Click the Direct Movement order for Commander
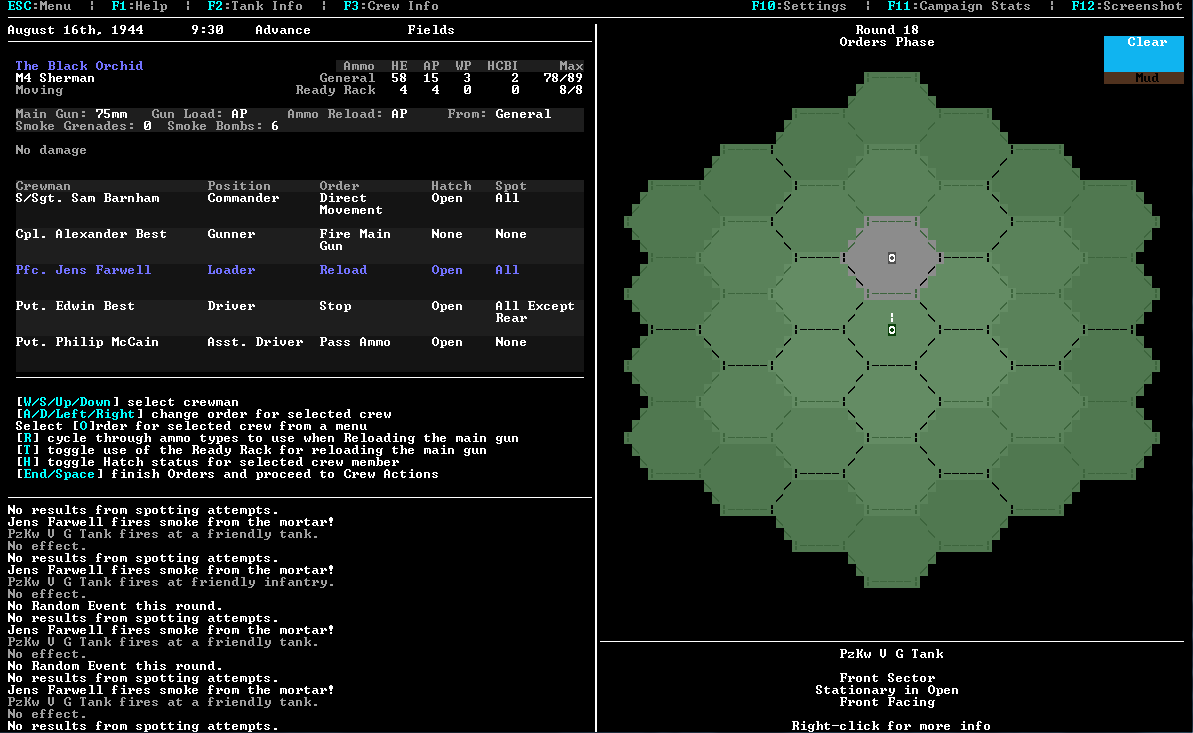The width and height of the screenshot is (1193, 733). click(351, 204)
